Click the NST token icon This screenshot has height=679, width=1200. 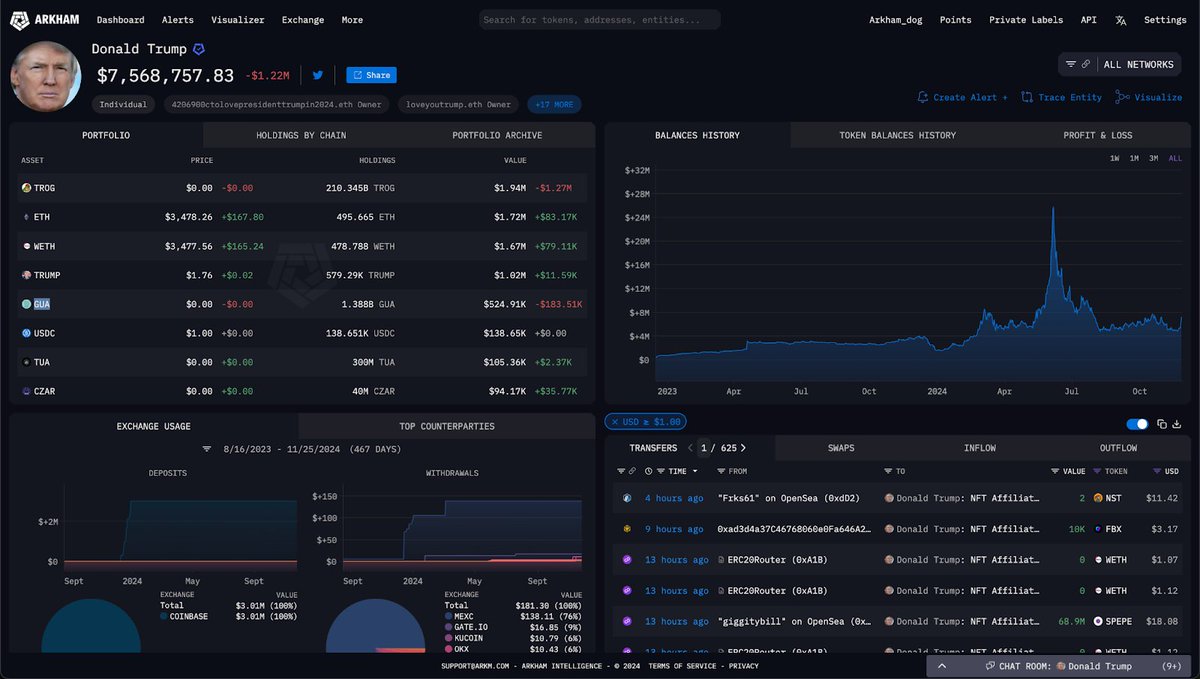click(1099, 498)
